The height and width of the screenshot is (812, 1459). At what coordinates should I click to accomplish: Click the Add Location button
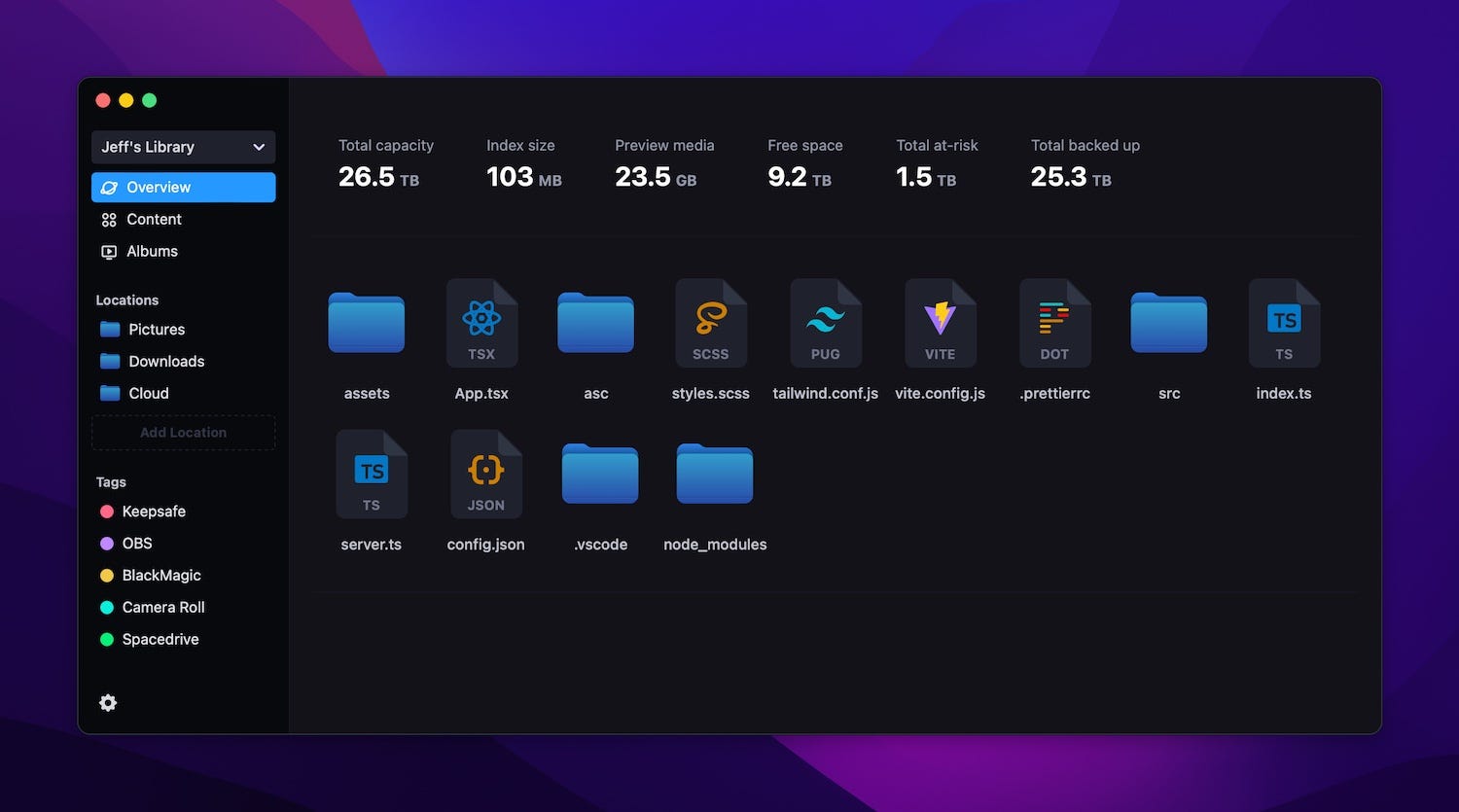click(183, 432)
